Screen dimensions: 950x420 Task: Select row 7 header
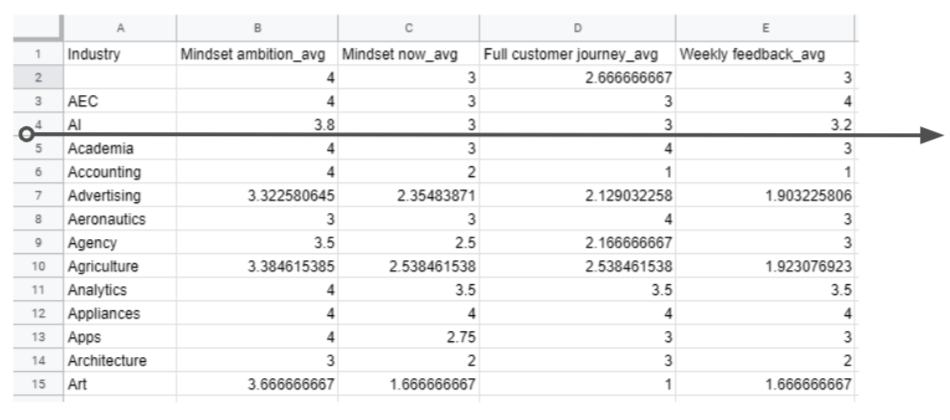pos(37,195)
